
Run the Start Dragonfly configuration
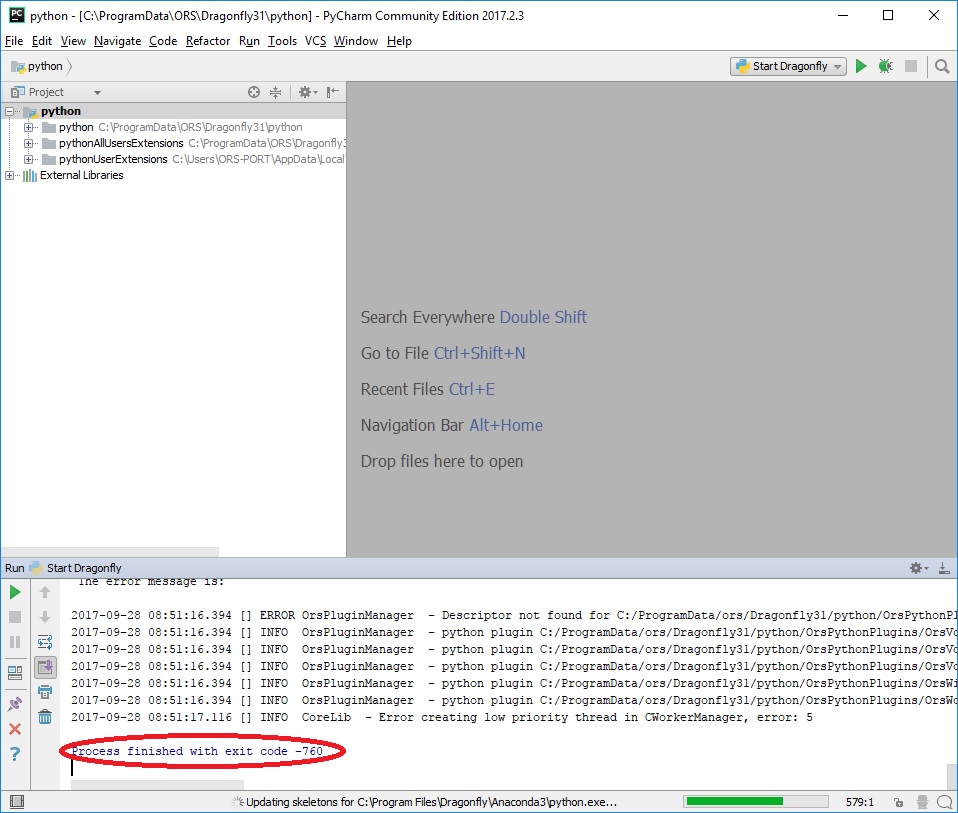861,65
